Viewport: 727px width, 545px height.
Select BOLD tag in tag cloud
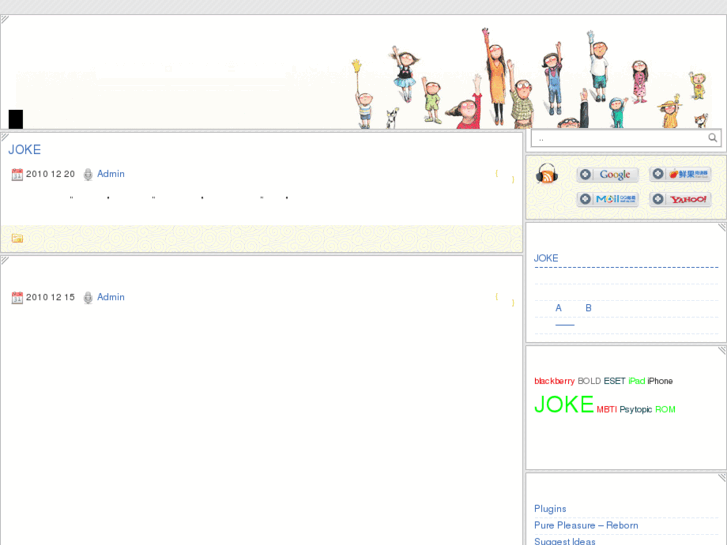589,381
